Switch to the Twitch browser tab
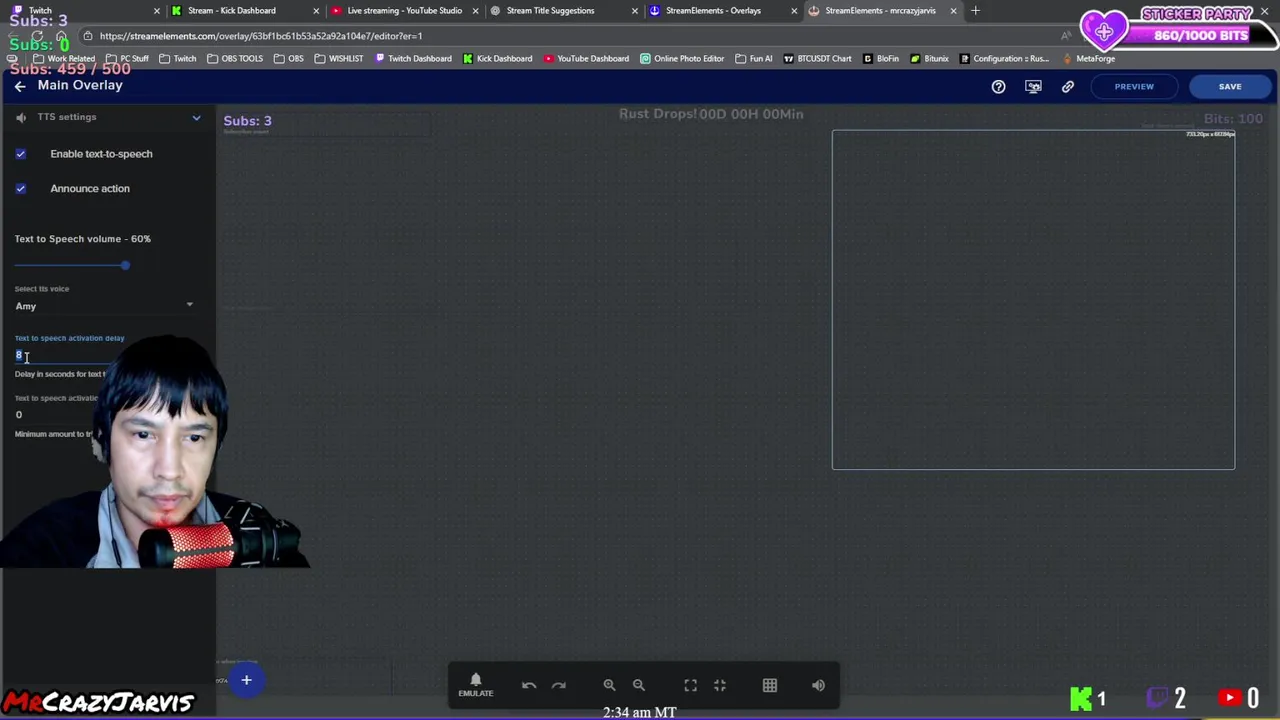 [x=85, y=11]
